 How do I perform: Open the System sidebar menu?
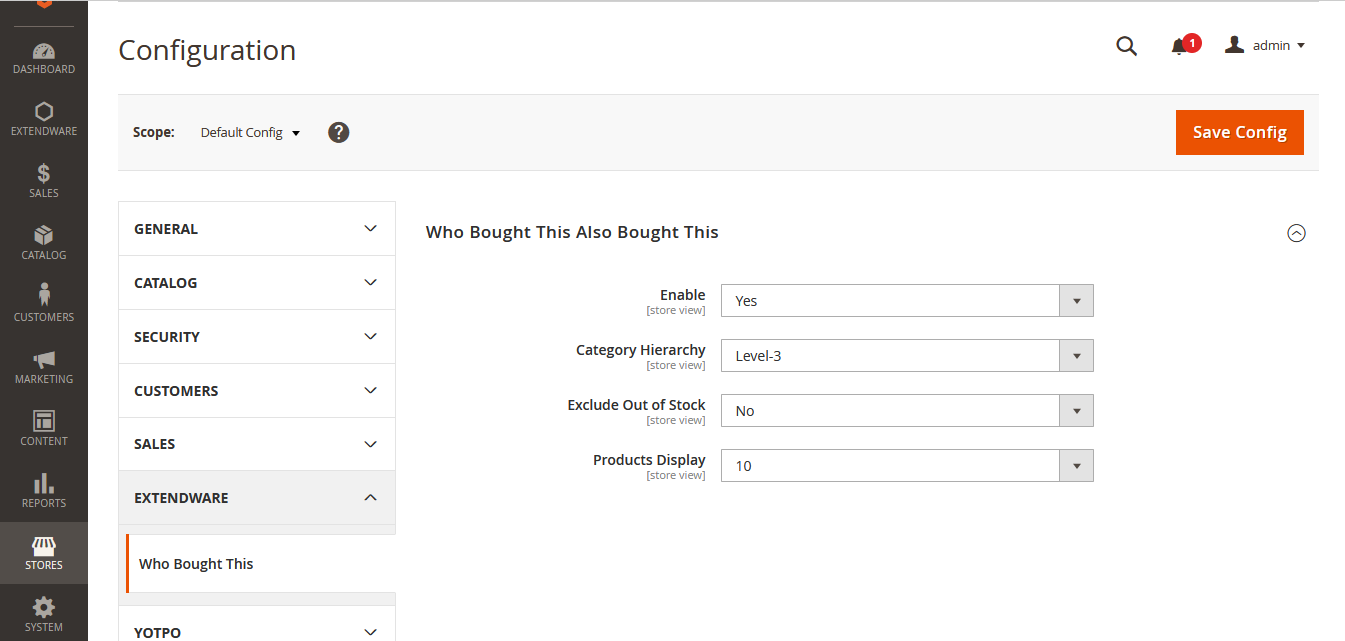44,614
